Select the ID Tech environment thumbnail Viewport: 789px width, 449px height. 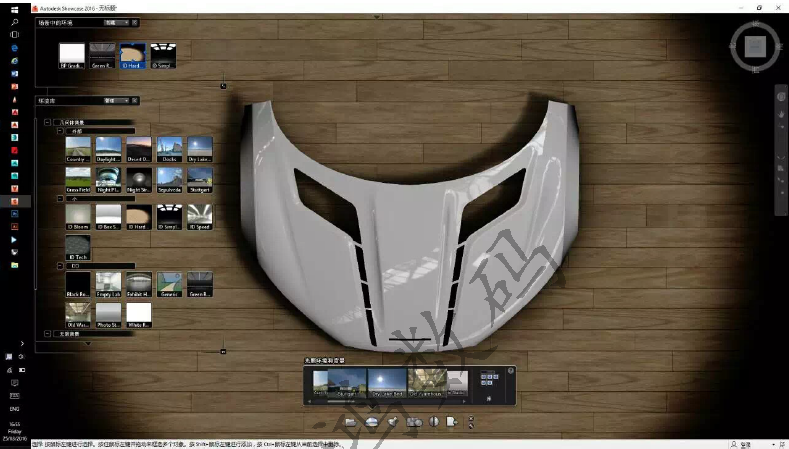(78, 246)
